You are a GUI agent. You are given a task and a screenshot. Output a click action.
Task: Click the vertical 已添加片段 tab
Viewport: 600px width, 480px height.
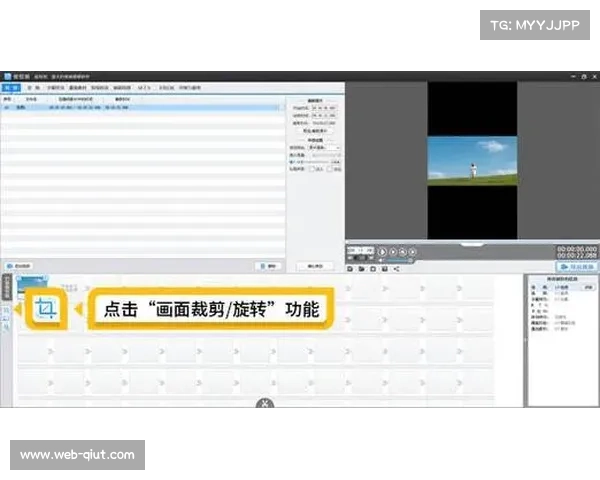tap(7, 287)
